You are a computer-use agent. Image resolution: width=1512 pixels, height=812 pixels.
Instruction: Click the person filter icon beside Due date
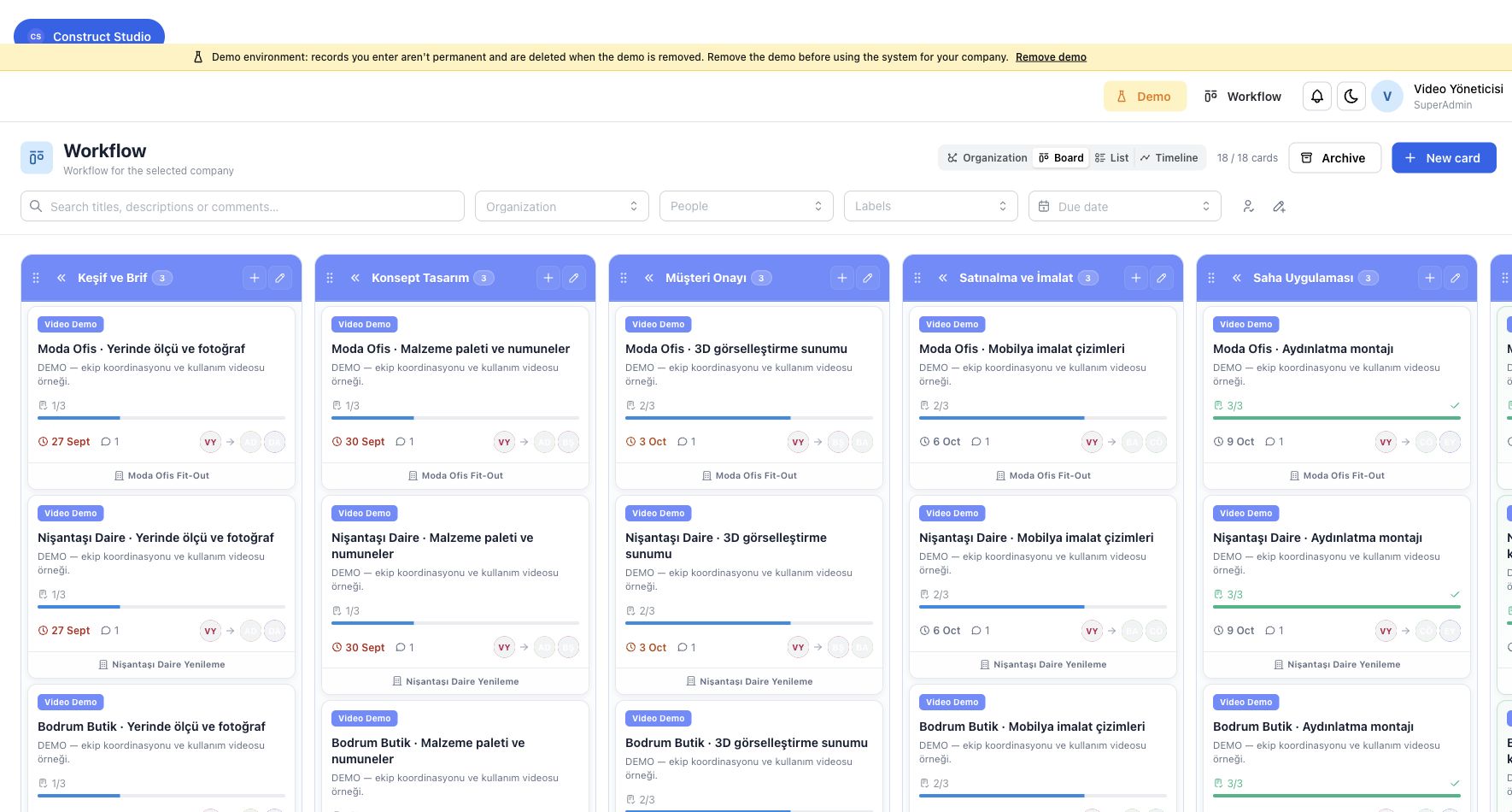pos(1248,206)
